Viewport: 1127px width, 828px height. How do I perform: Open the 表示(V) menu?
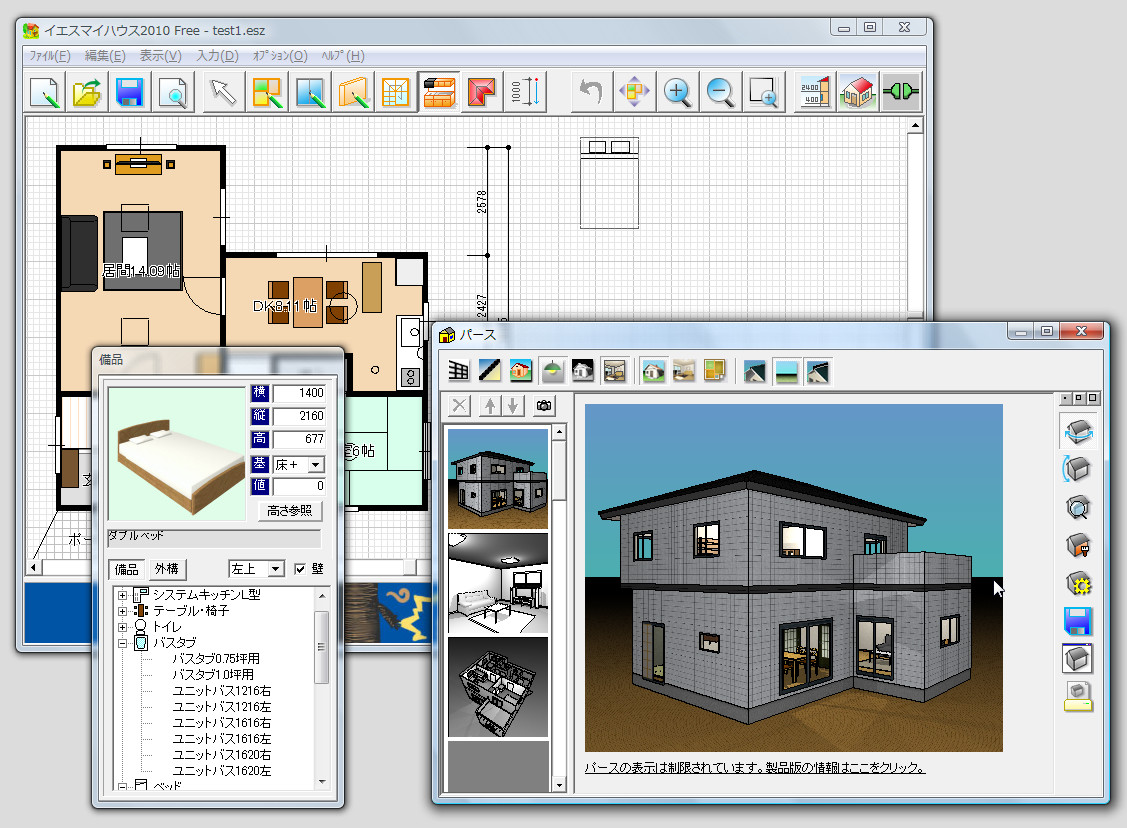pyautogui.click(x=160, y=55)
